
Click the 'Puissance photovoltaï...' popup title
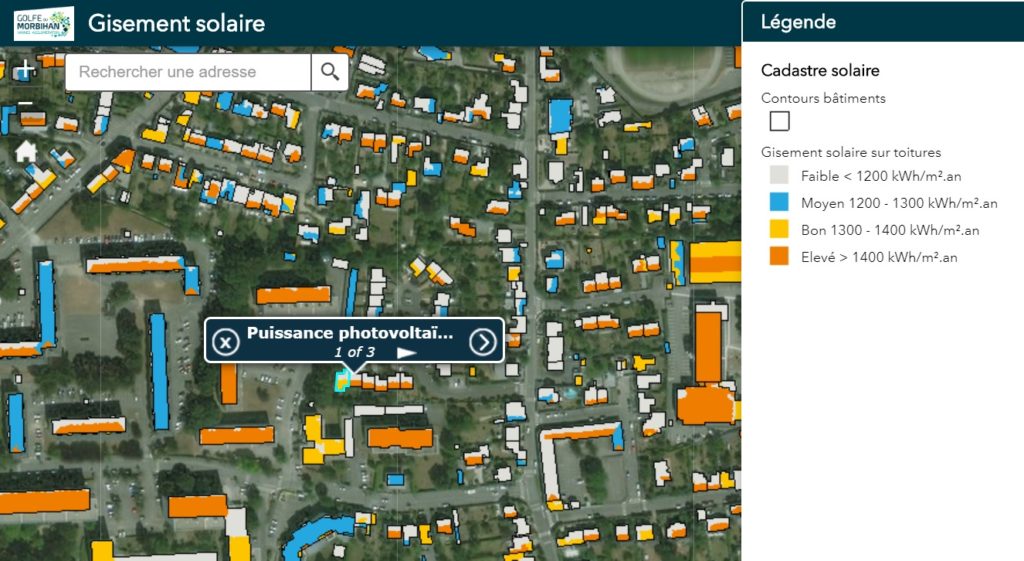click(x=350, y=332)
